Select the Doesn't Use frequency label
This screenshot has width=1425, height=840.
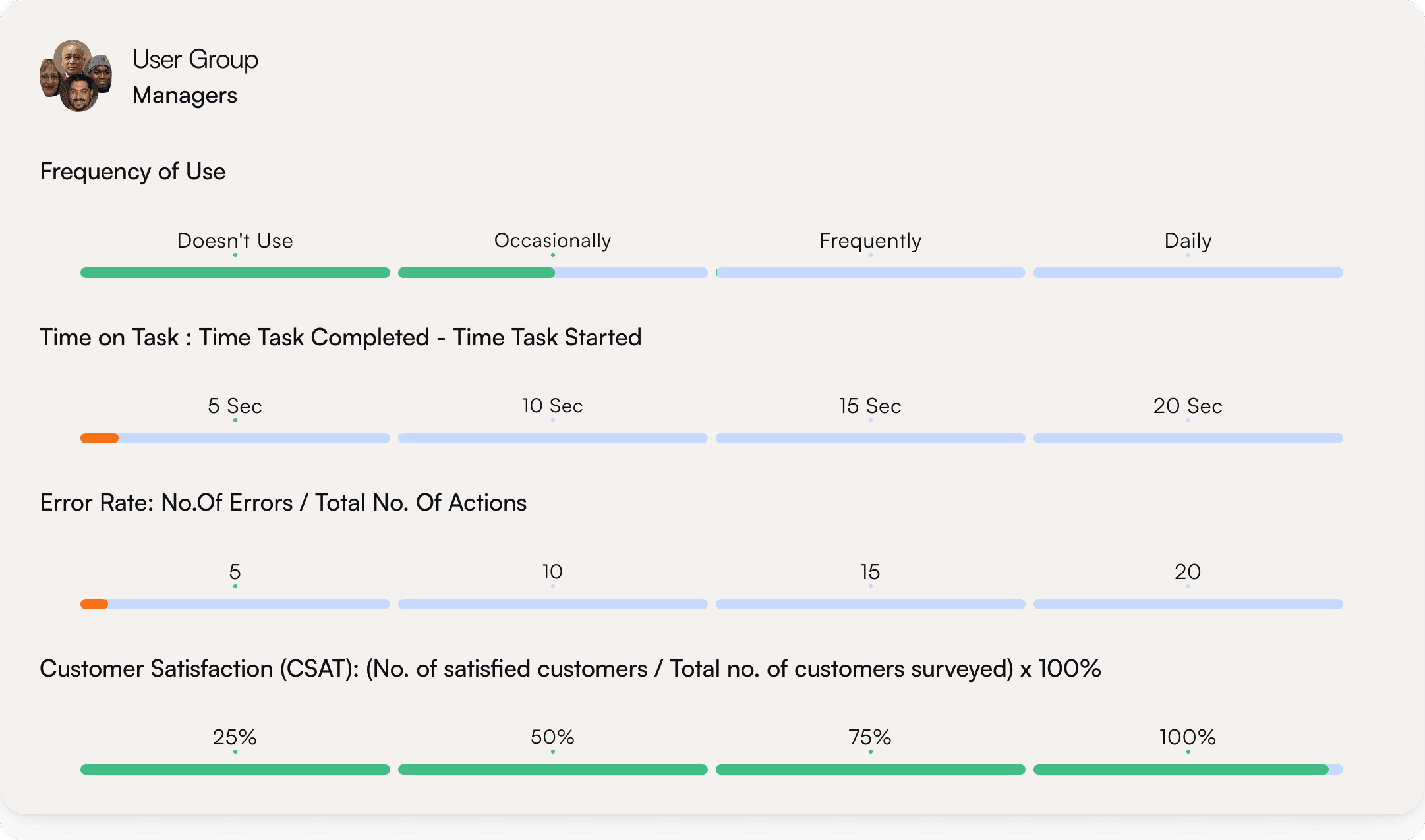click(x=235, y=240)
